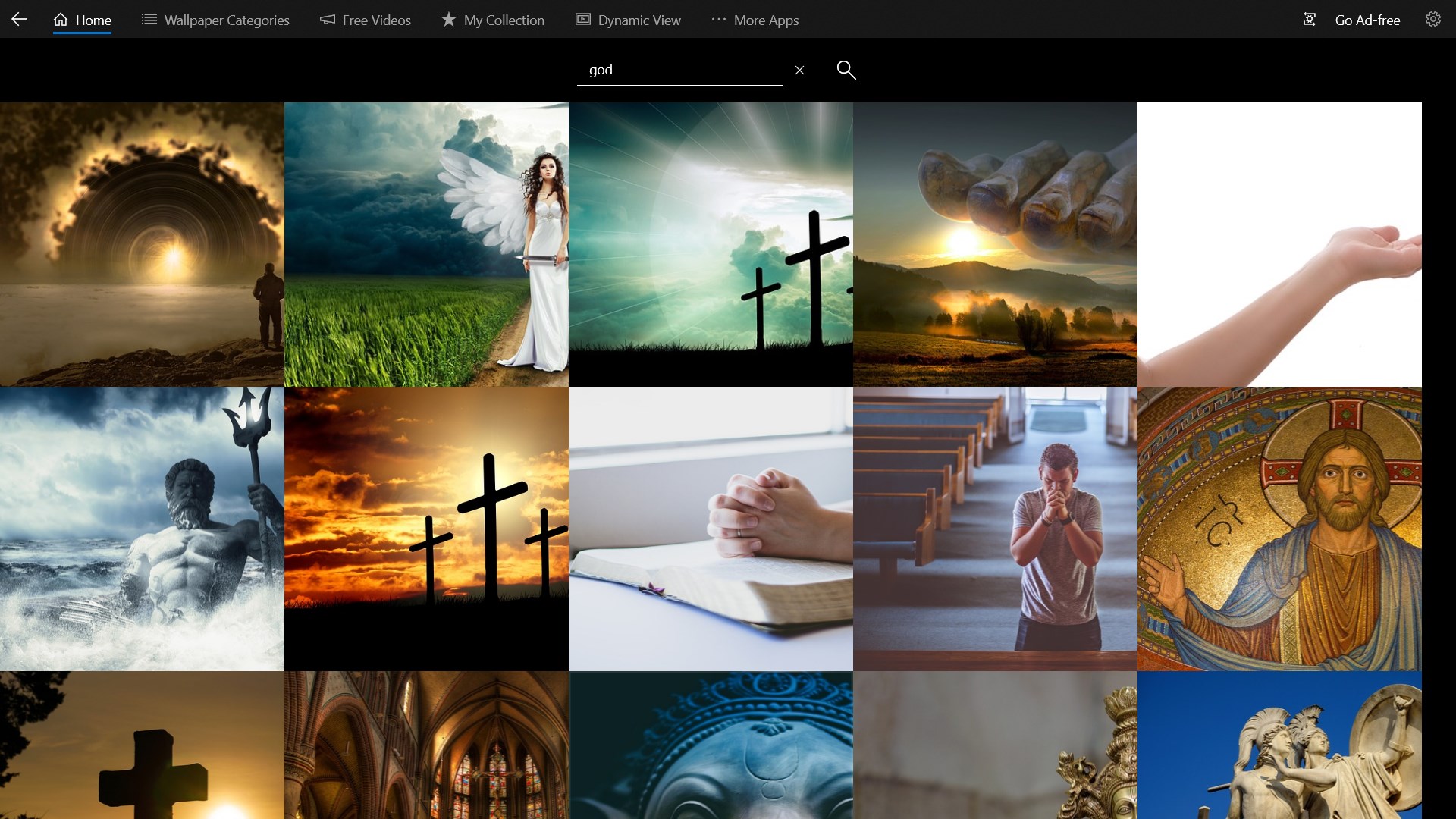Switch to Dynamic View

click(x=628, y=20)
